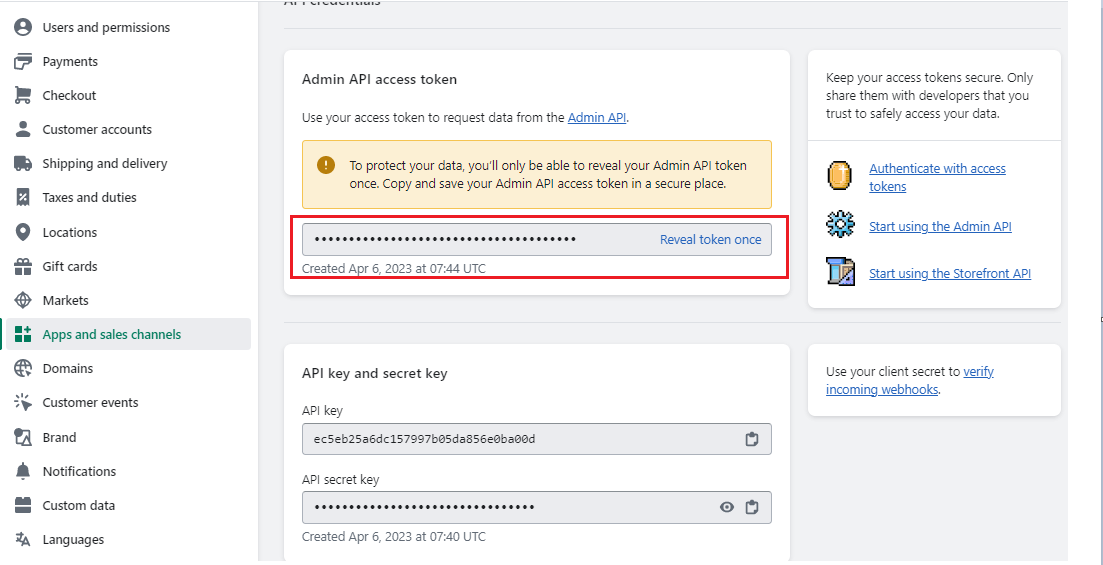This screenshot has height=565, width=1103.
Task: Click the Checkout cart icon
Action: (23, 96)
